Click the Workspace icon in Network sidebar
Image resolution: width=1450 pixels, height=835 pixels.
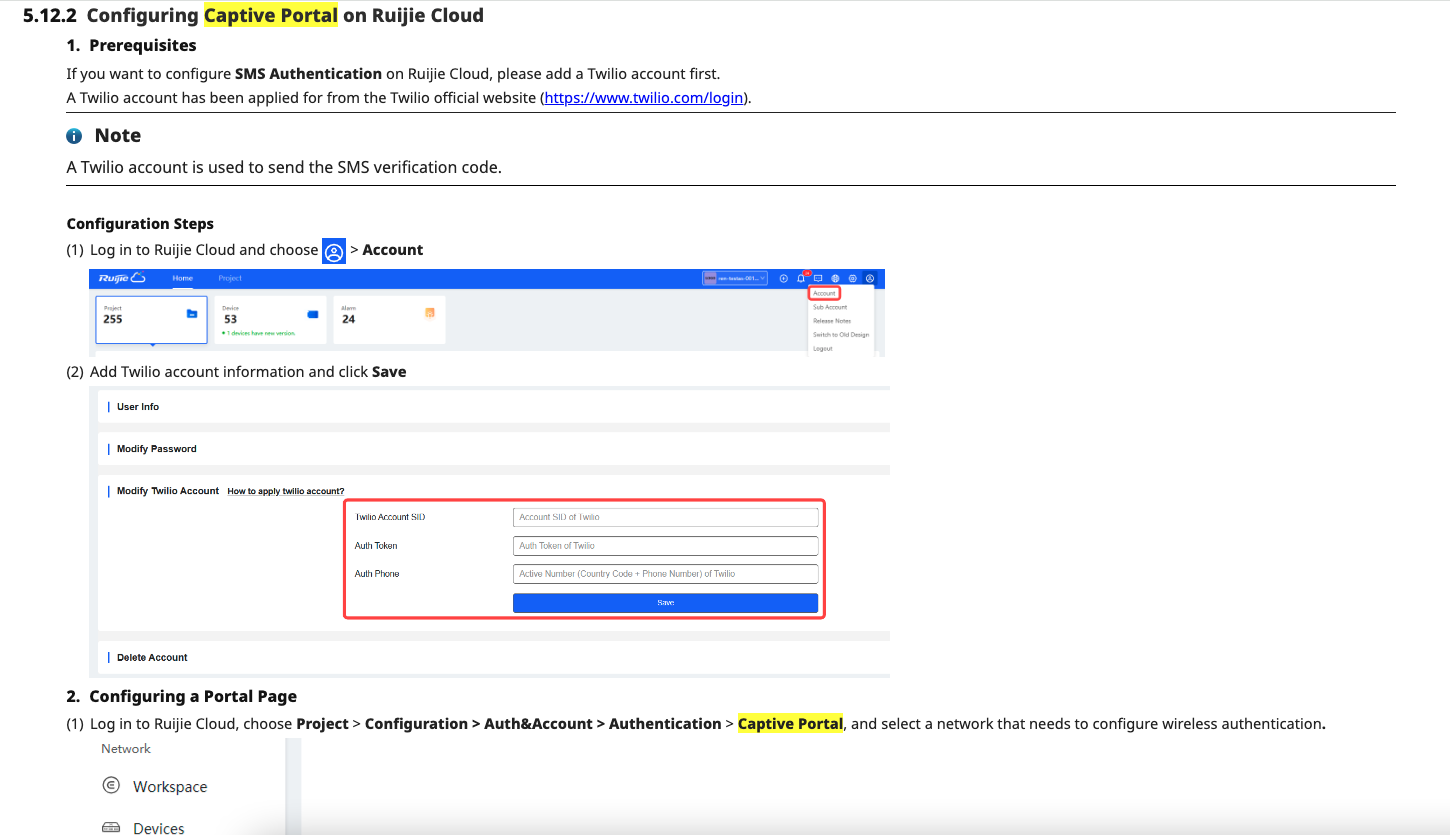(x=112, y=786)
